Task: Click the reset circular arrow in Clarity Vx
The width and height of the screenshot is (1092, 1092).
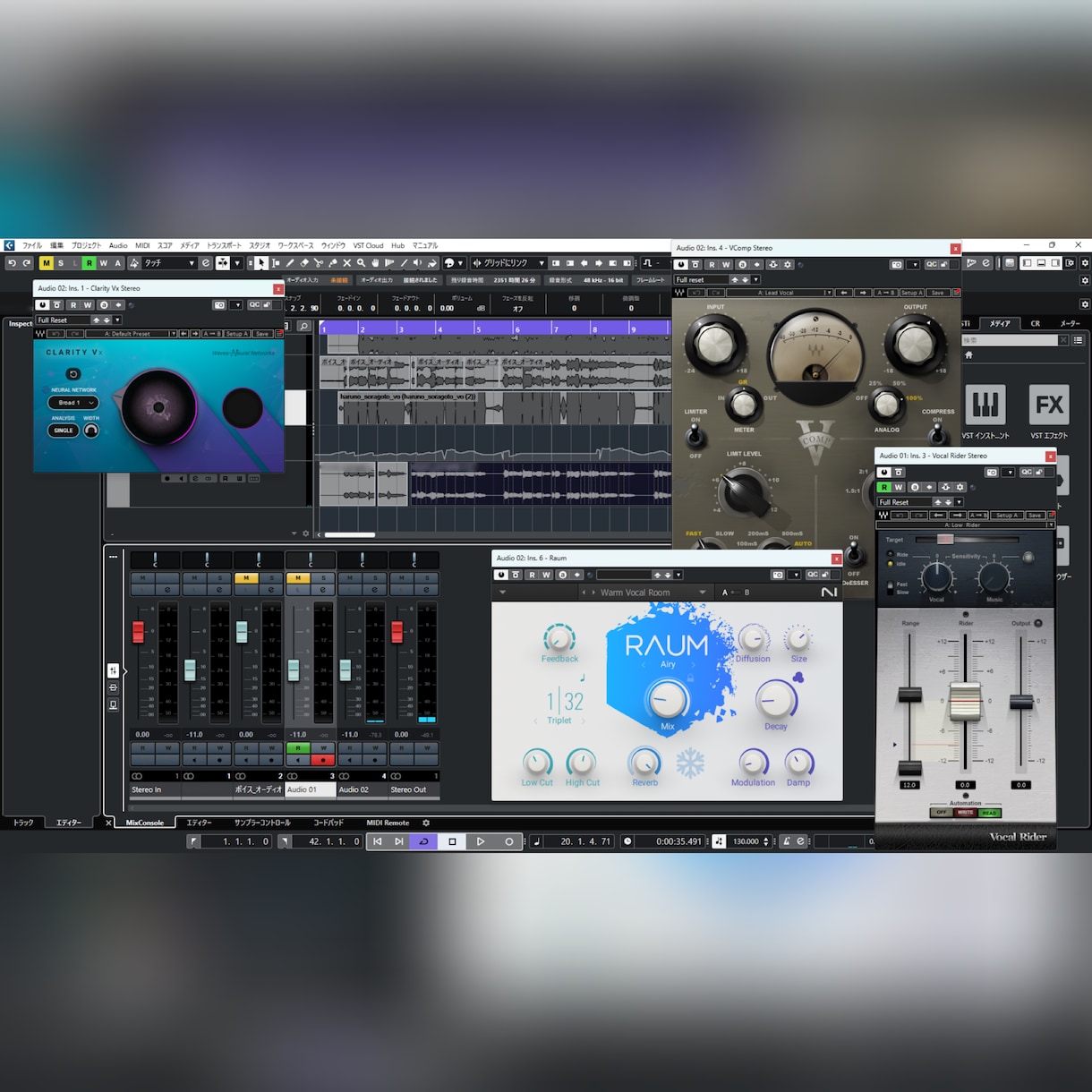Action: point(73,374)
